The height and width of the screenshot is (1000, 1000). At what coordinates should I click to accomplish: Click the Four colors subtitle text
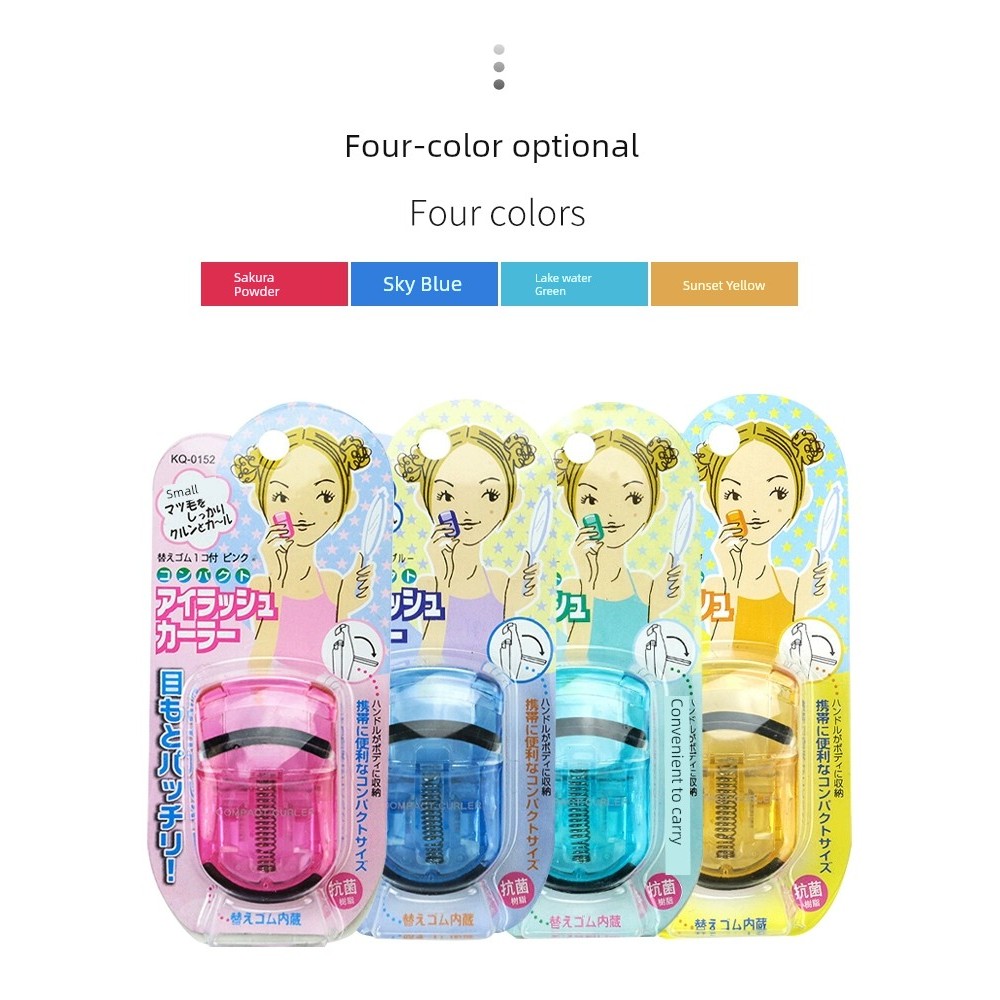point(497,213)
